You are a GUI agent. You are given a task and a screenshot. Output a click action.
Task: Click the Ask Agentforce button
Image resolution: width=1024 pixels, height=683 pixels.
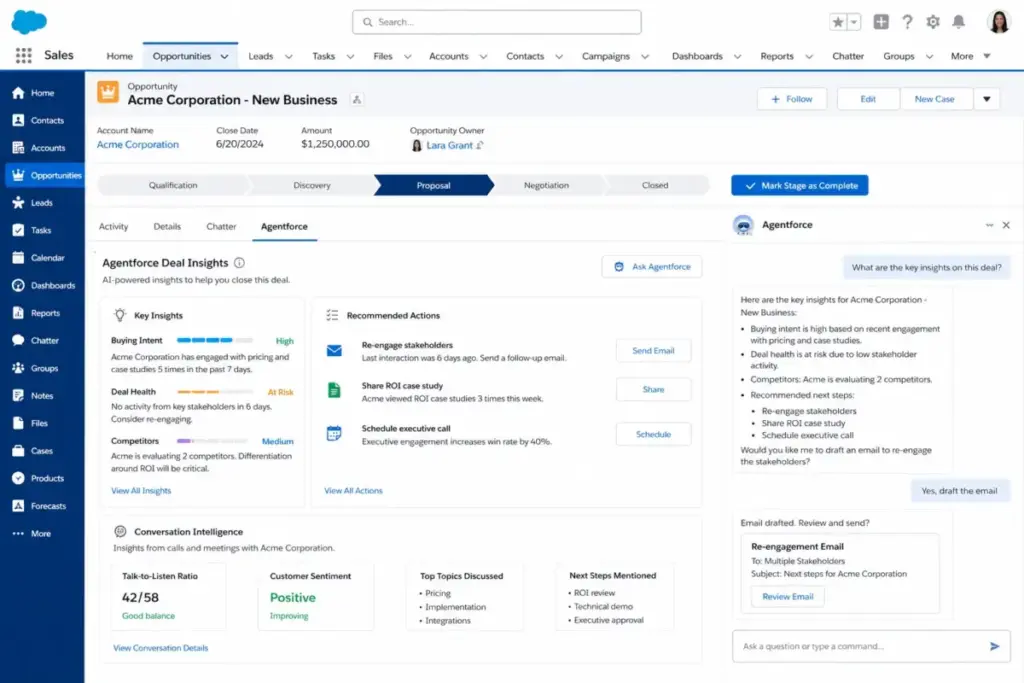[652, 266]
